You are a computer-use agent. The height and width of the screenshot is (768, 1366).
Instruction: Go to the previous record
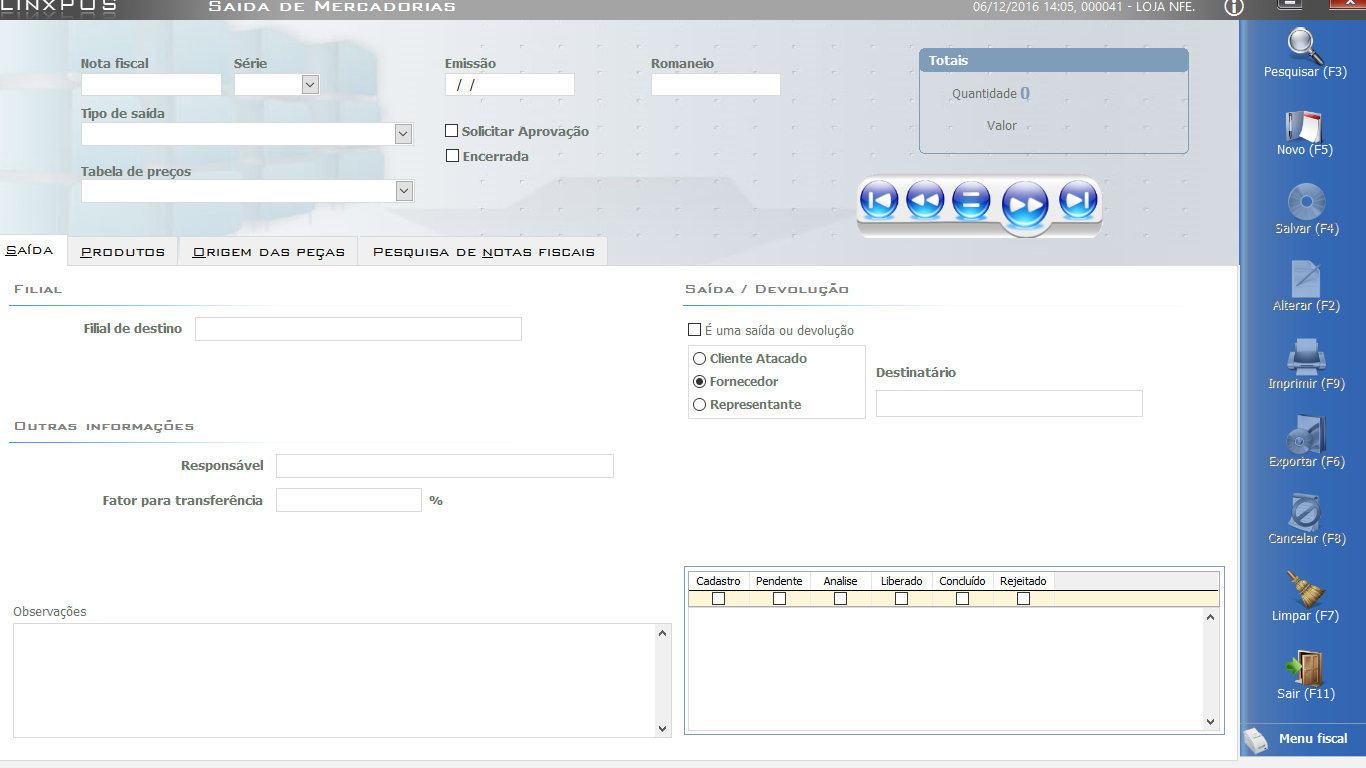coord(925,201)
